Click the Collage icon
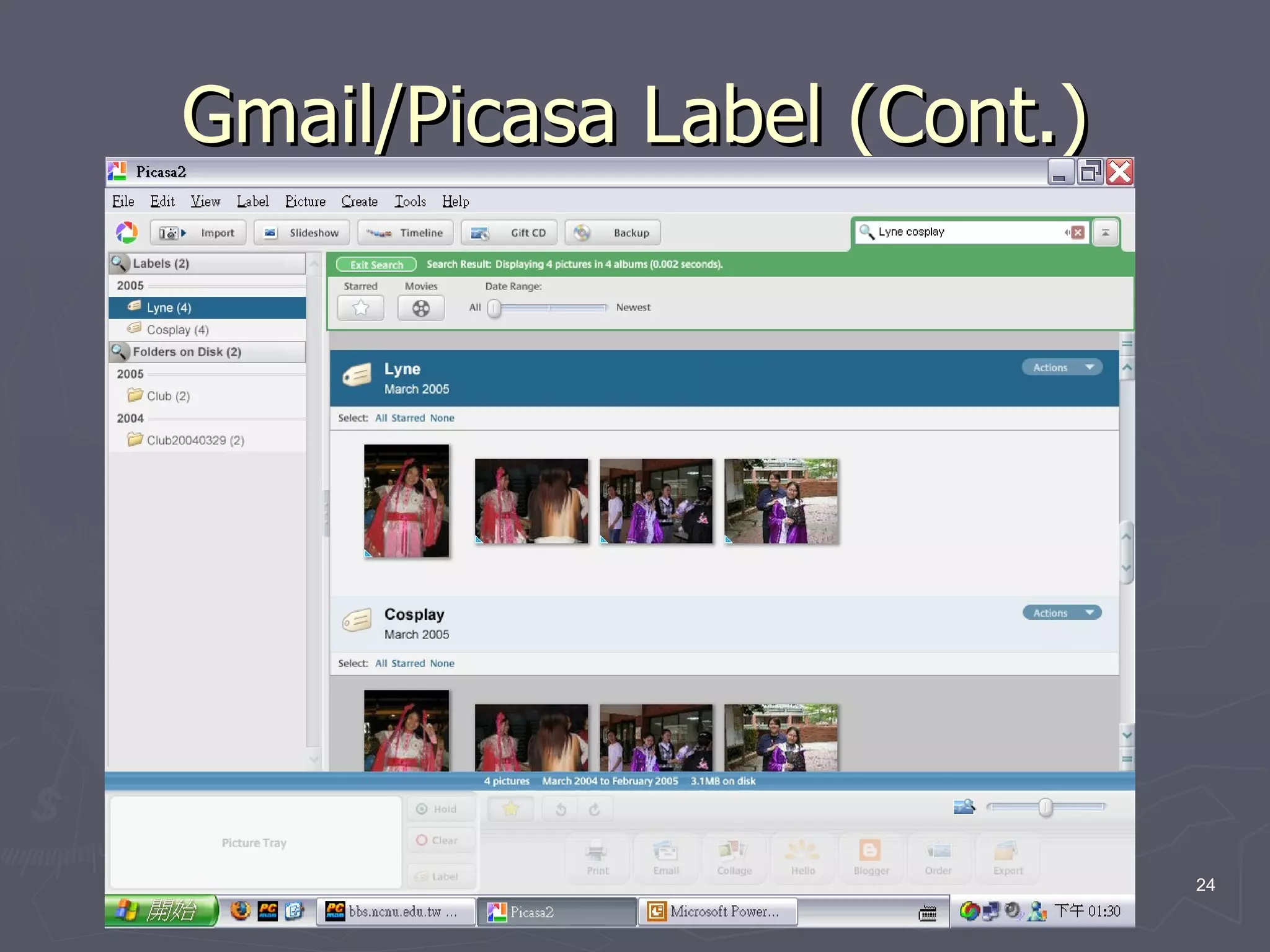 734,858
